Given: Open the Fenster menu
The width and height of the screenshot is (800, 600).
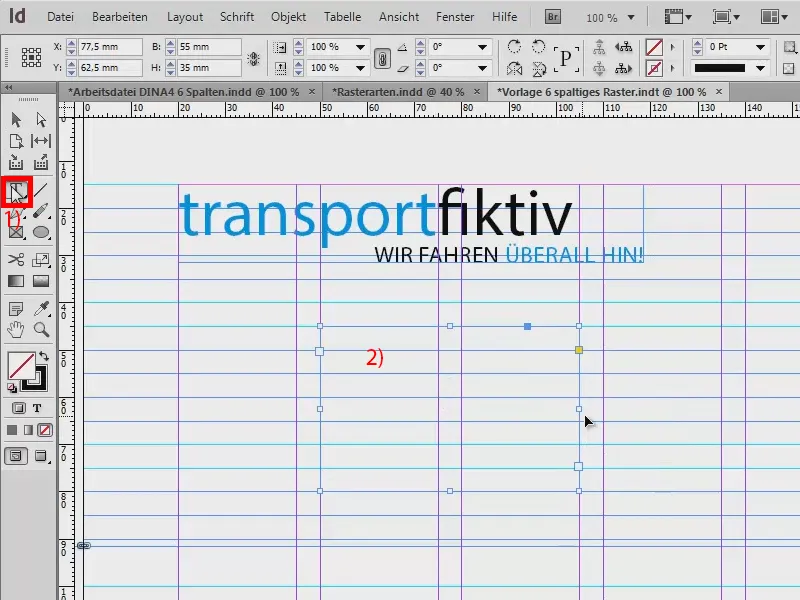Looking at the screenshot, I should [454, 16].
